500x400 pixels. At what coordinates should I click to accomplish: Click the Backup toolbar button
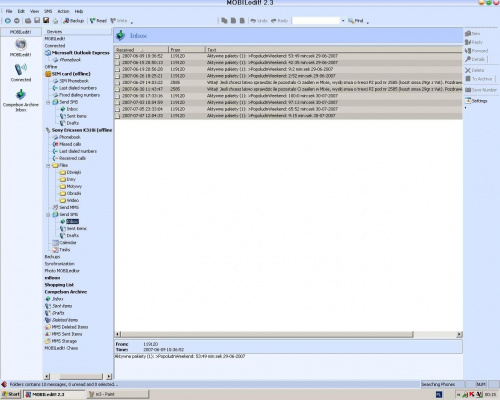[74, 21]
